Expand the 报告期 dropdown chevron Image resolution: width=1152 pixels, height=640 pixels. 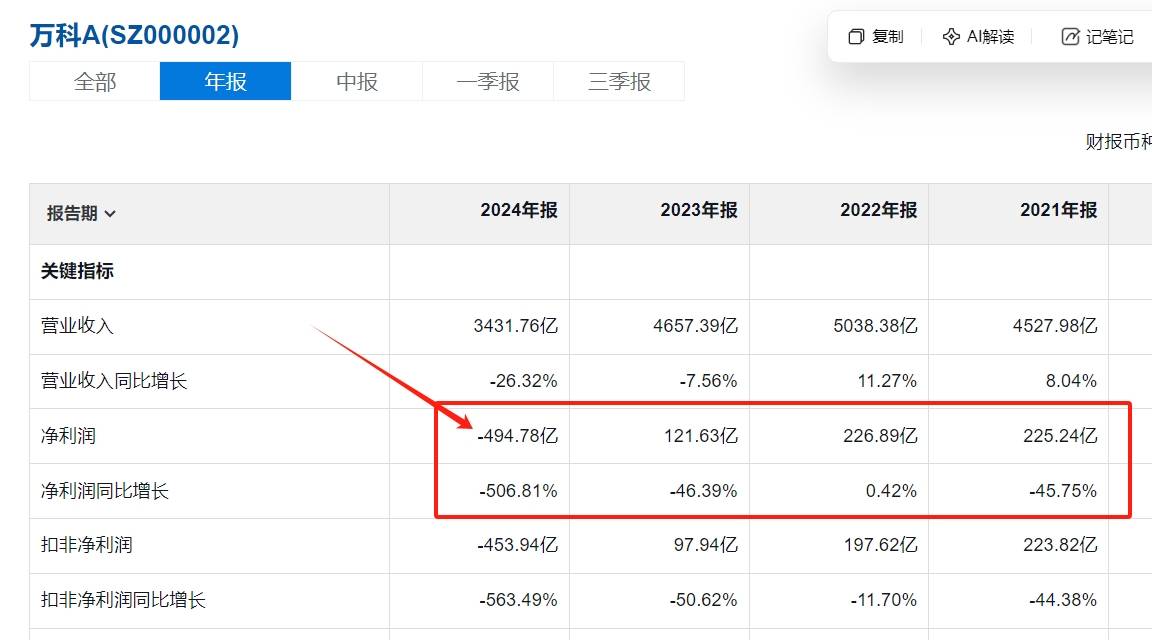[110, 214]
